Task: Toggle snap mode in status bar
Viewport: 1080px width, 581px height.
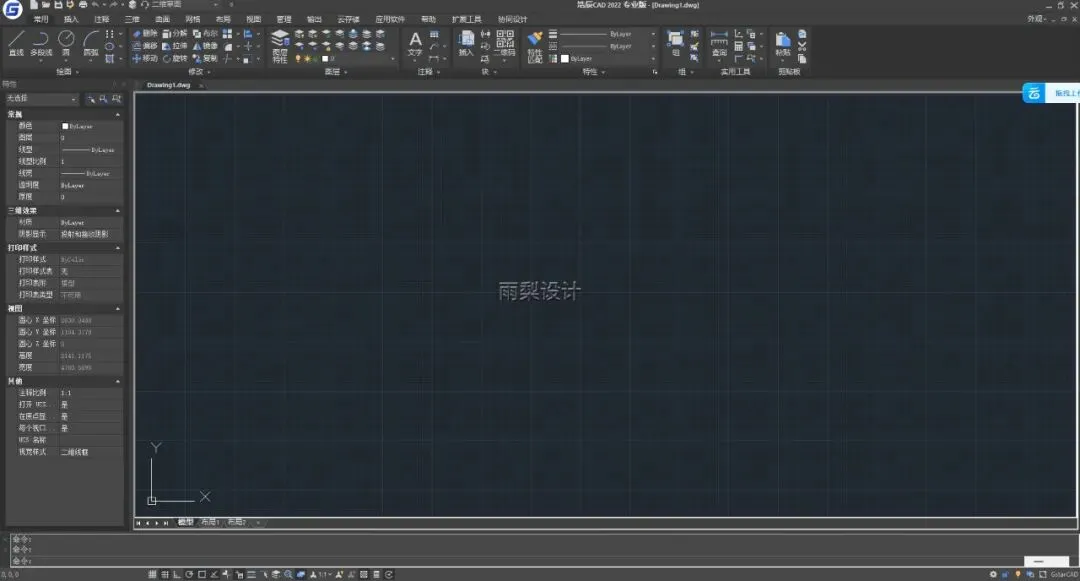Action: click(x=152, y=574)
